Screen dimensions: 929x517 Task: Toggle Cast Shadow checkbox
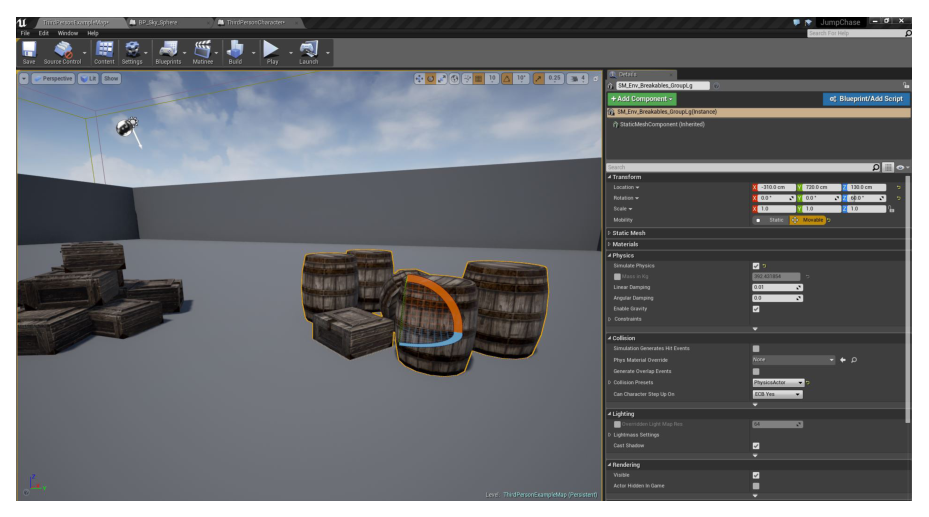756,445
